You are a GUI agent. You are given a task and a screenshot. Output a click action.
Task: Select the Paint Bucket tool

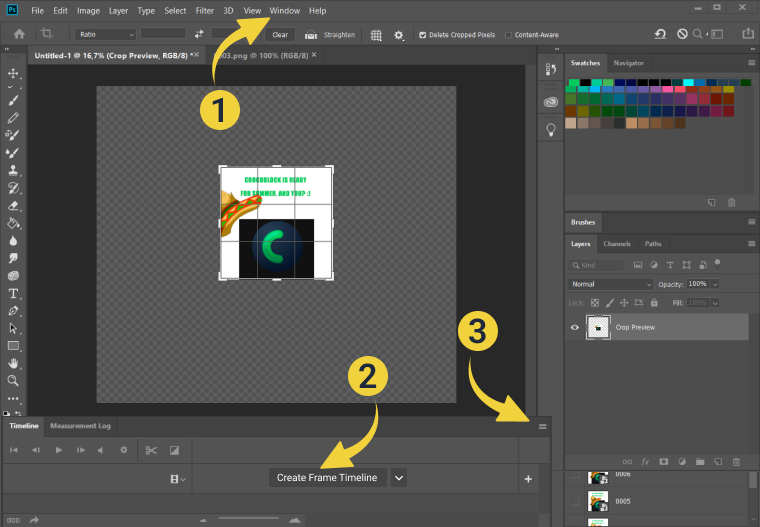click(x=13, y=223)
